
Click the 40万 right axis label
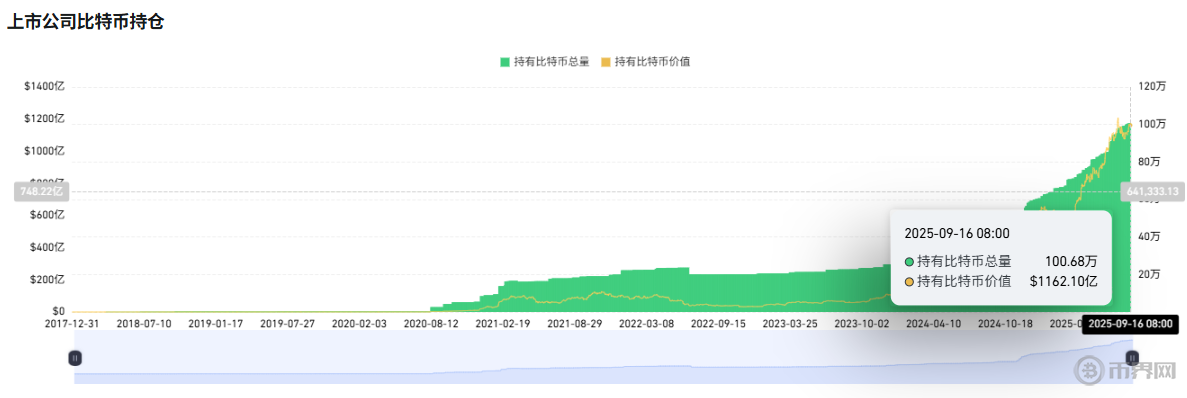pos(1149,236)
